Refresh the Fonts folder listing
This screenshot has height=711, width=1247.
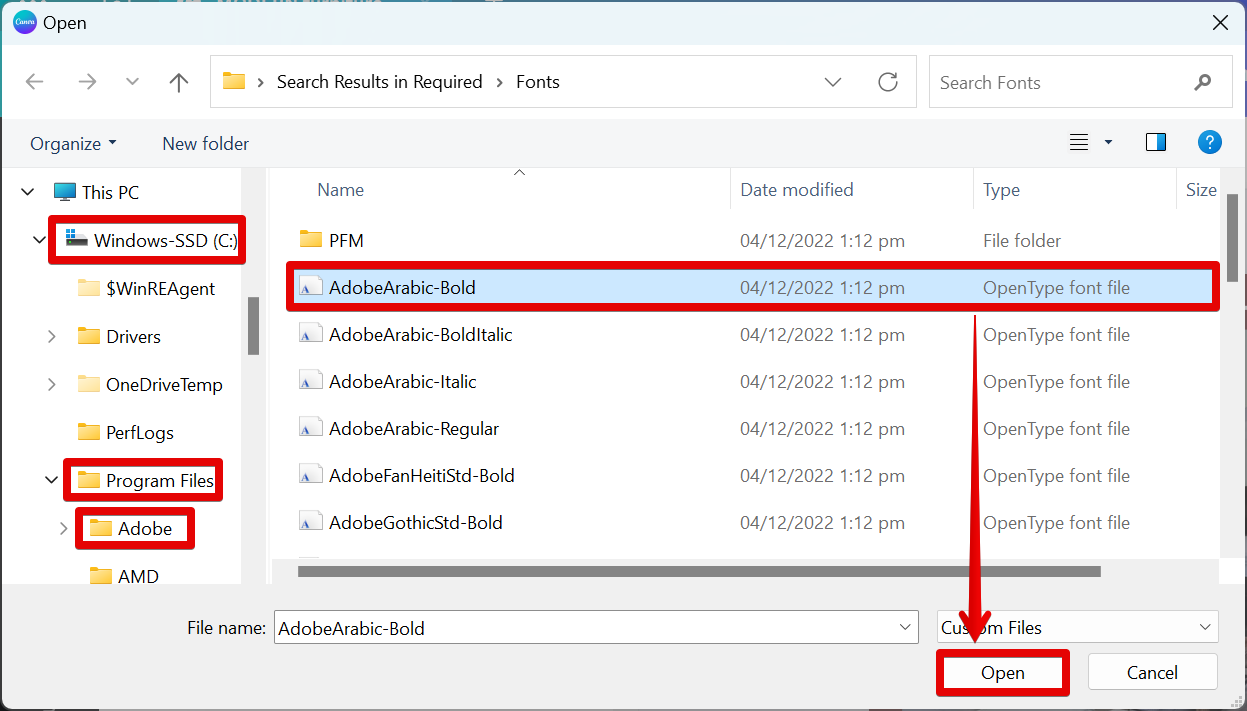(887, 82)
